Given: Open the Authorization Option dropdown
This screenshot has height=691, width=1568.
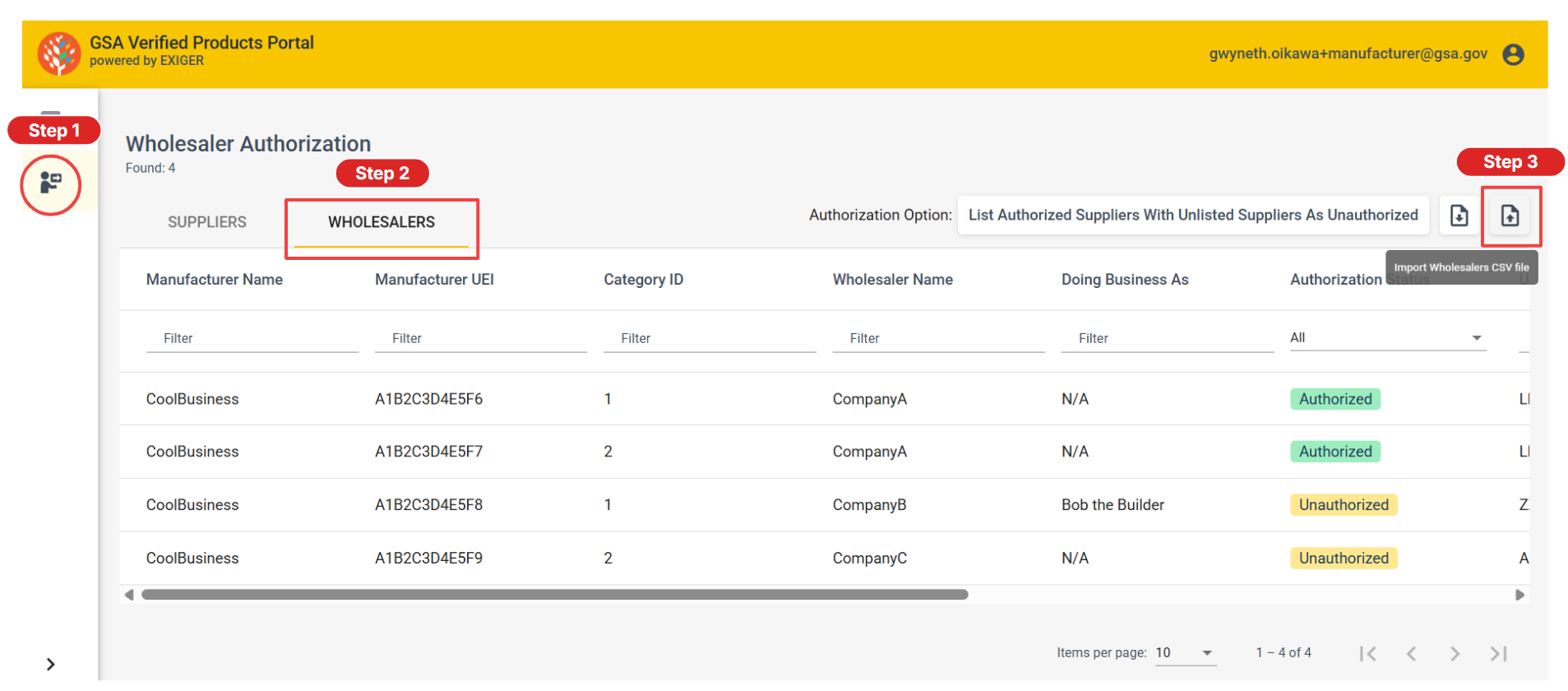Looking at the screenshot, I should click(x=1193, y=216).
